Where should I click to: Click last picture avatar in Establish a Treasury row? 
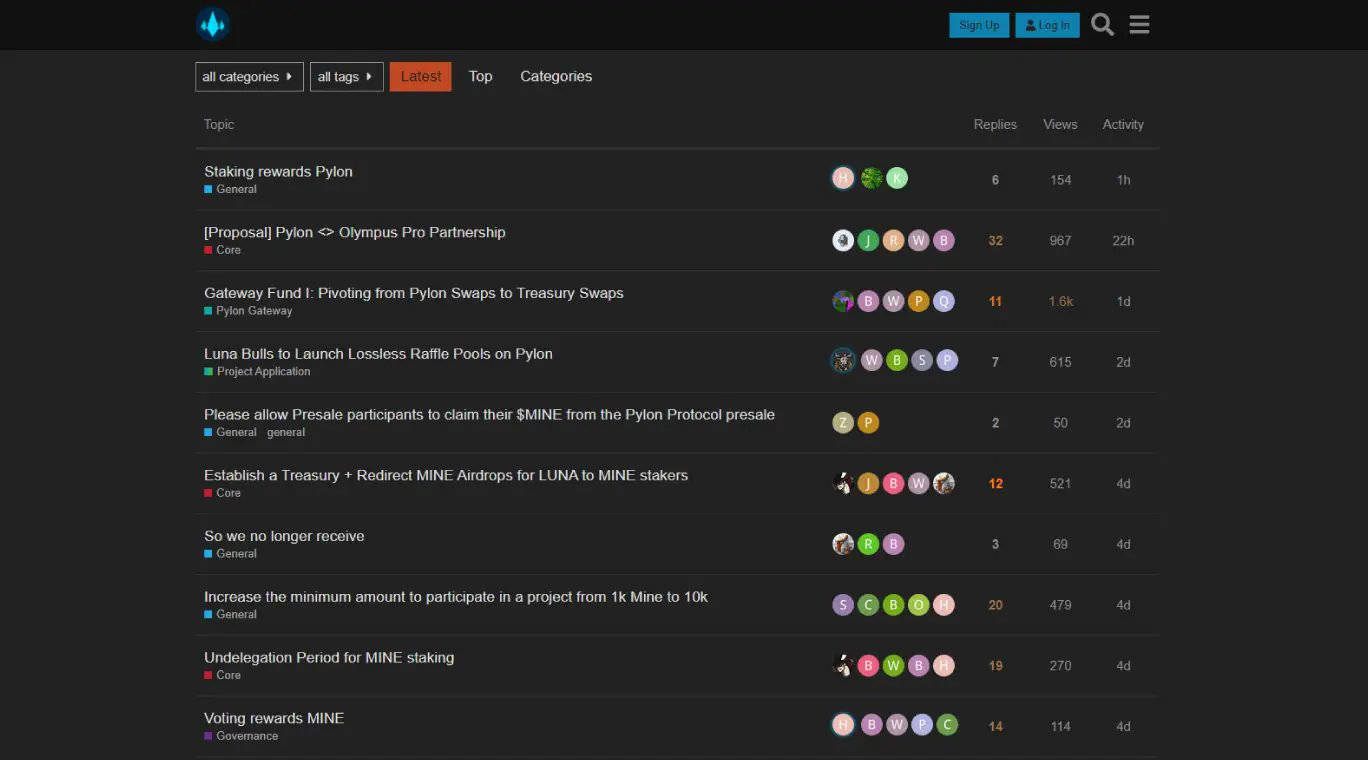944,484
